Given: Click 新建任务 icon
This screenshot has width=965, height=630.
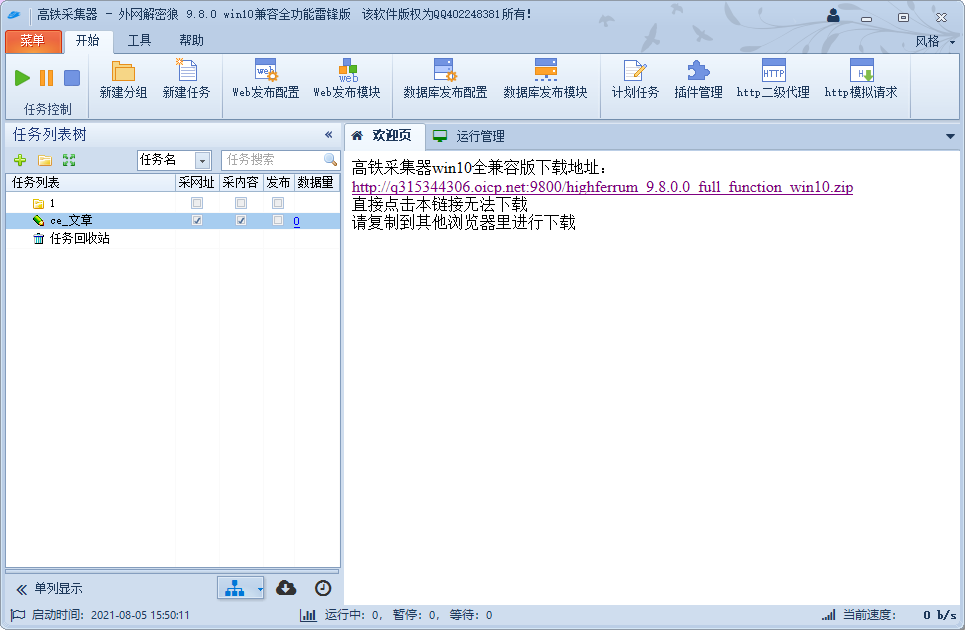Looking at the screenshot, I should [186, 70].
